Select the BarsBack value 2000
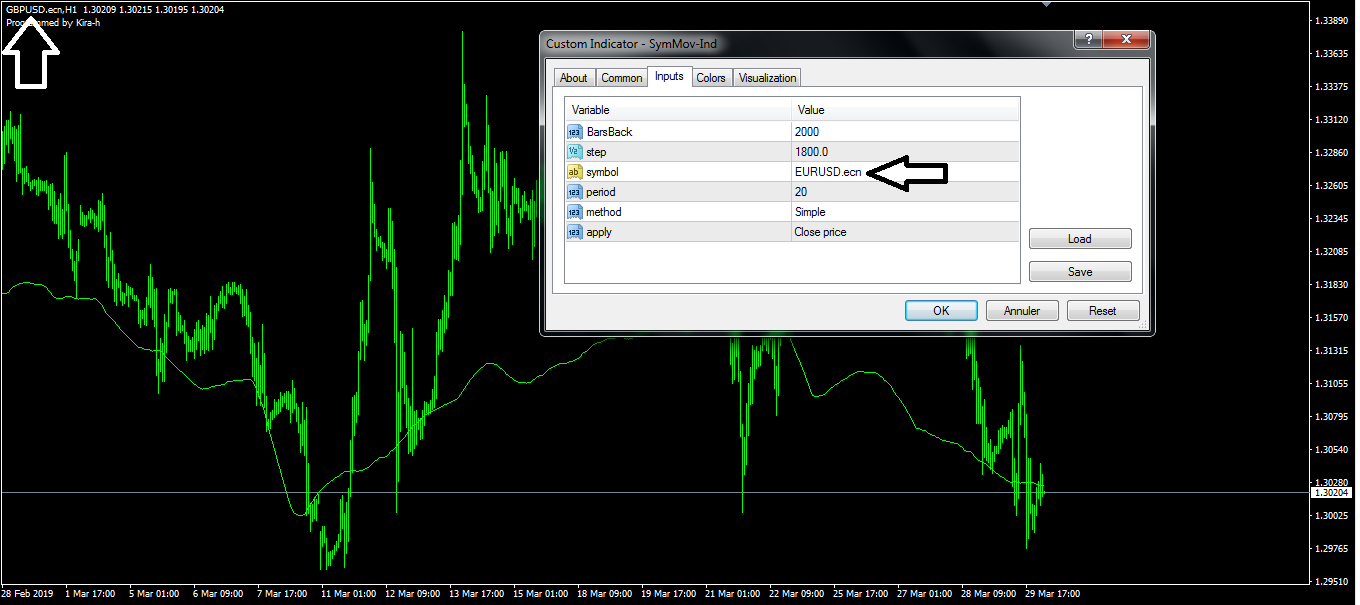The height and width of the screenshot is (605, 1360). click(x=807, y=132)
